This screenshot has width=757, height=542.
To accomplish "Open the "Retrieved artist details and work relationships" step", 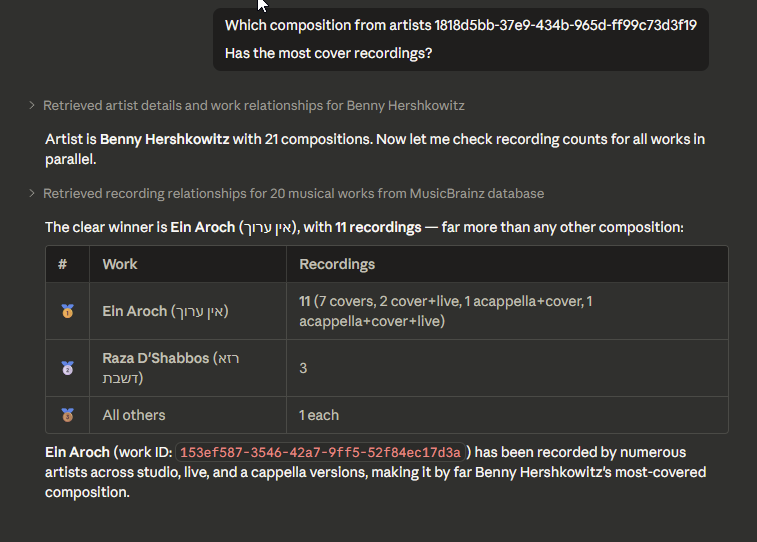I will click(253, 105).
